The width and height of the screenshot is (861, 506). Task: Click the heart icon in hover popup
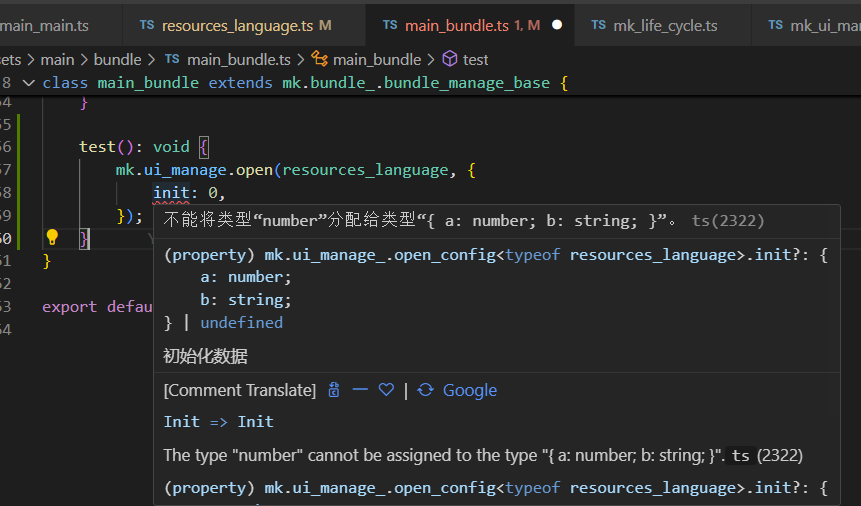tap(386, 390)
